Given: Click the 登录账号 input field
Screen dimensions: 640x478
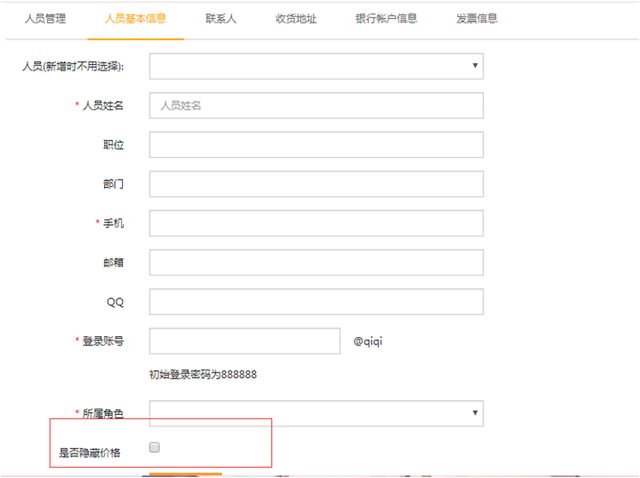Looking at the screenshot, I should coord(244,341).
